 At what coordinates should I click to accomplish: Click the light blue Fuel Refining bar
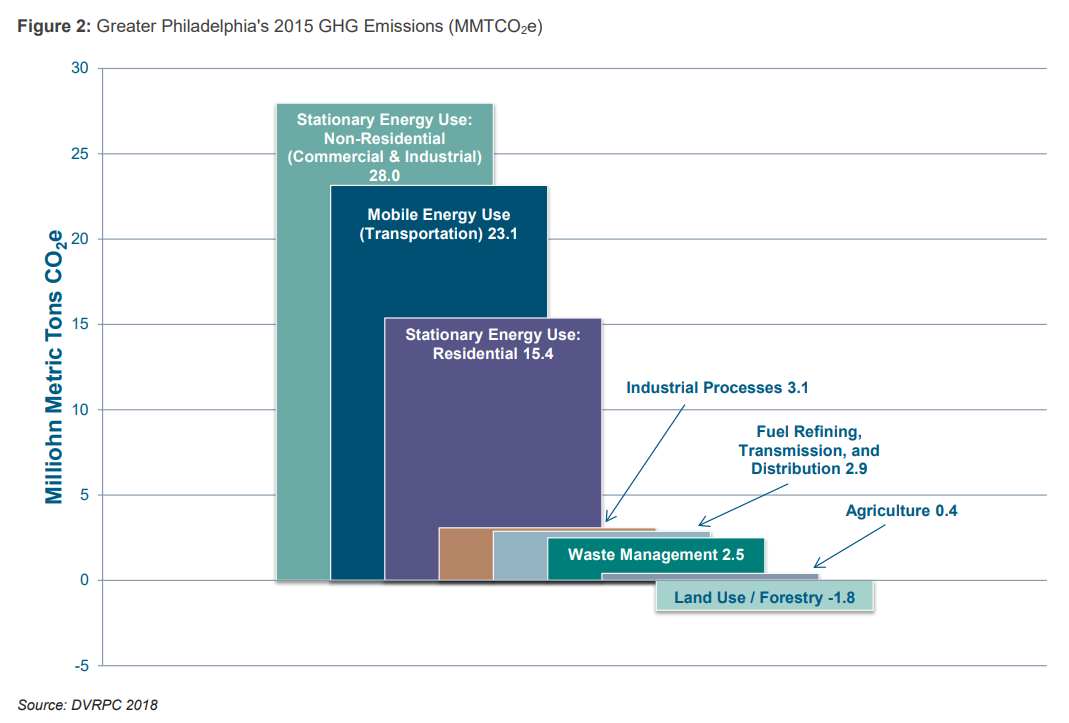point(520,556)
